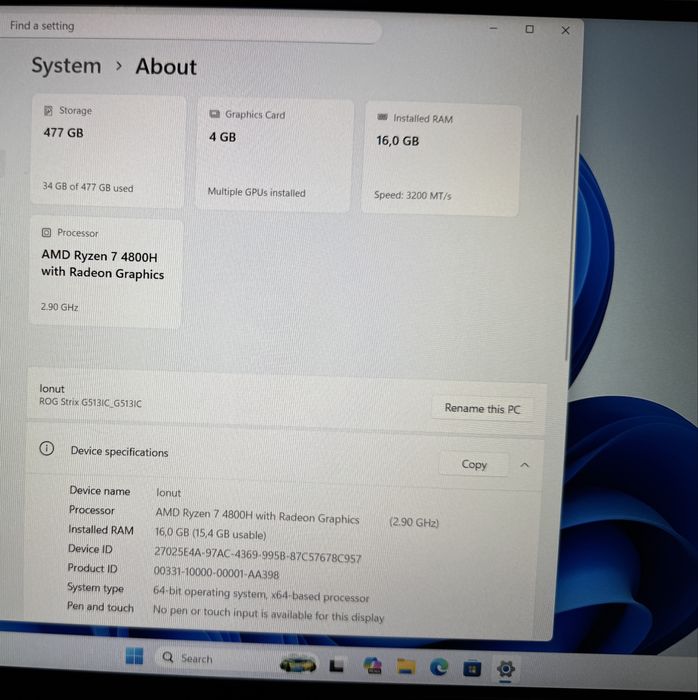Click the Find a setting search field

[x=190, y=28]
